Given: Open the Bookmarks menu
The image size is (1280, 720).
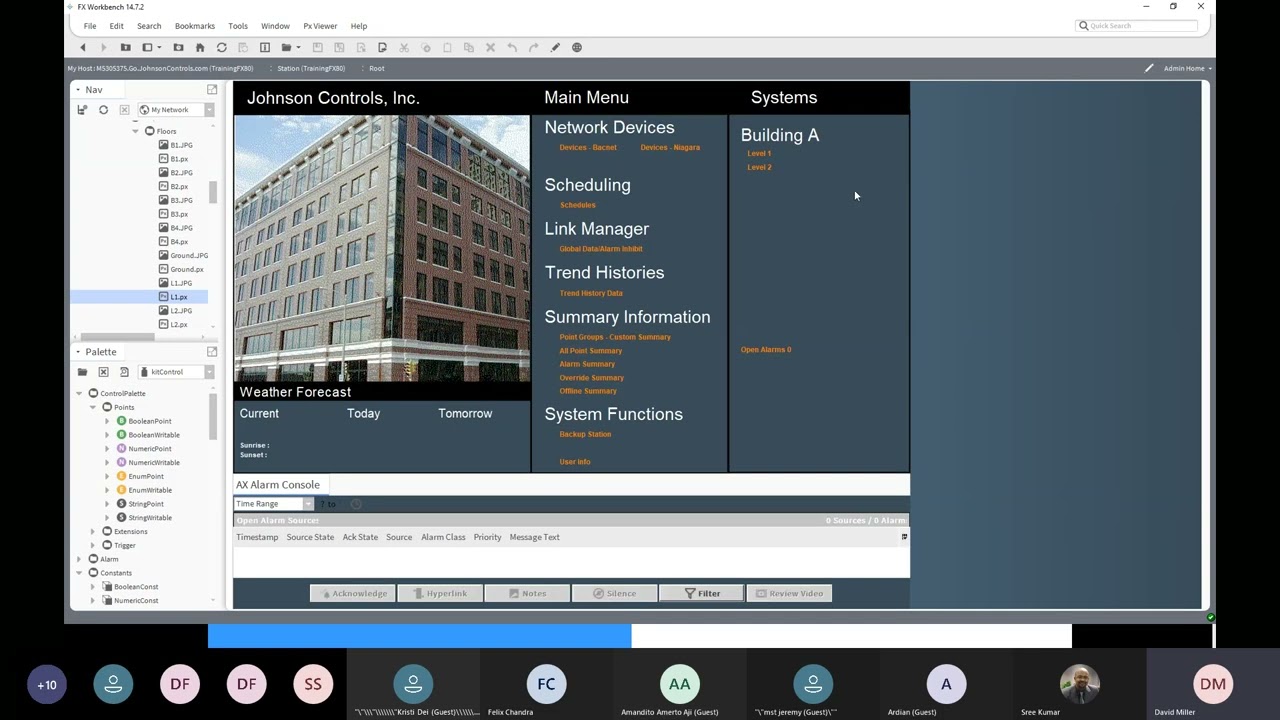Looking at the screenshot, I should 195,26.
